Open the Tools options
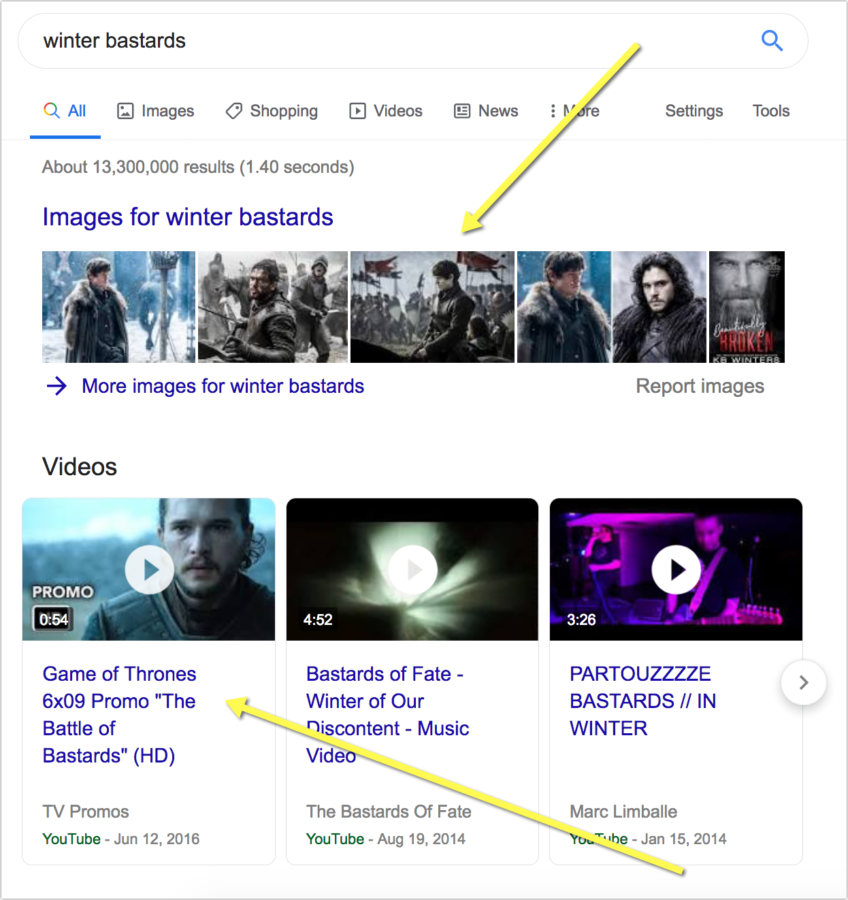Screen dimensions: 848x900 tap(771, 111)
